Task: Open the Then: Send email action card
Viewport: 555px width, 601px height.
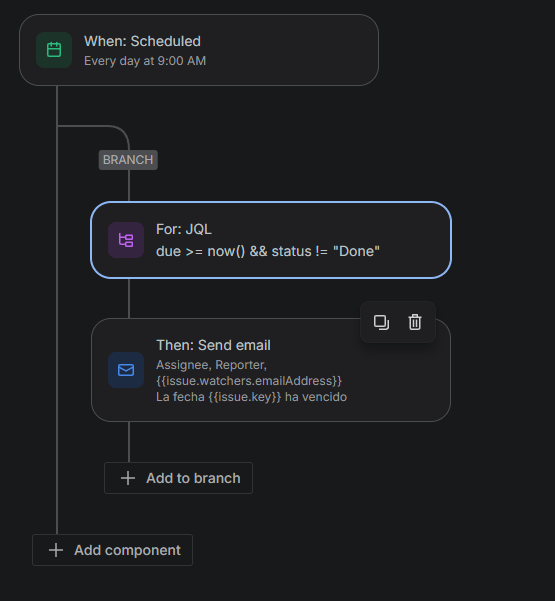Action: point(271,370)
